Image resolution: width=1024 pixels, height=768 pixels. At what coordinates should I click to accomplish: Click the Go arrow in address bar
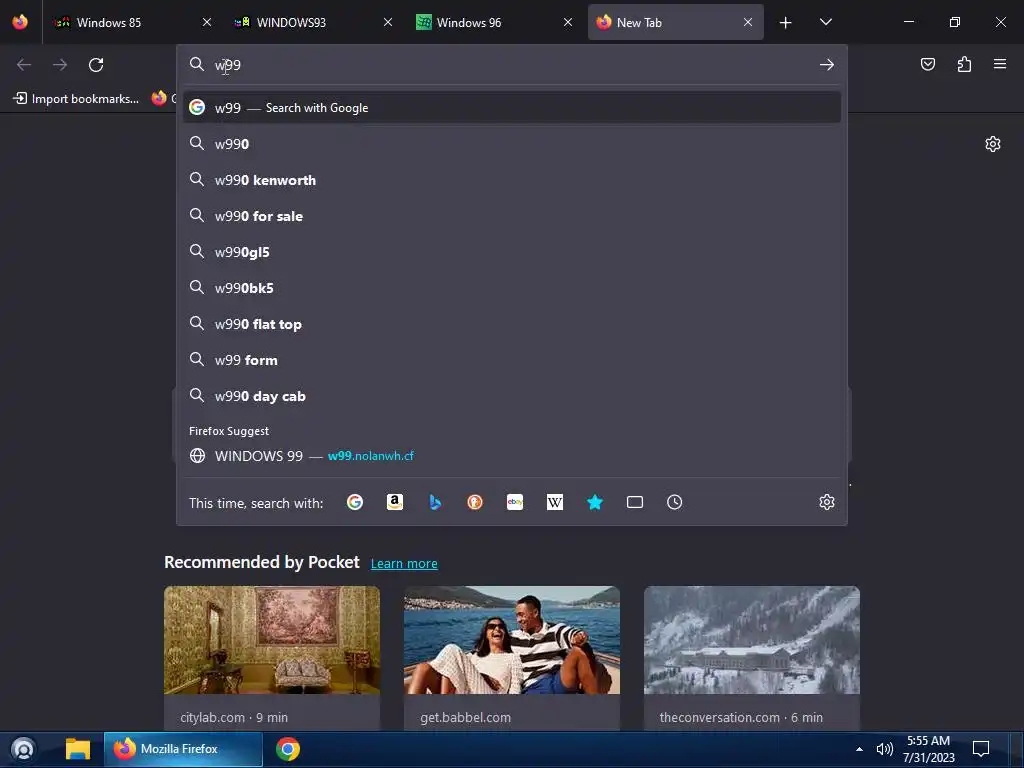827,65
